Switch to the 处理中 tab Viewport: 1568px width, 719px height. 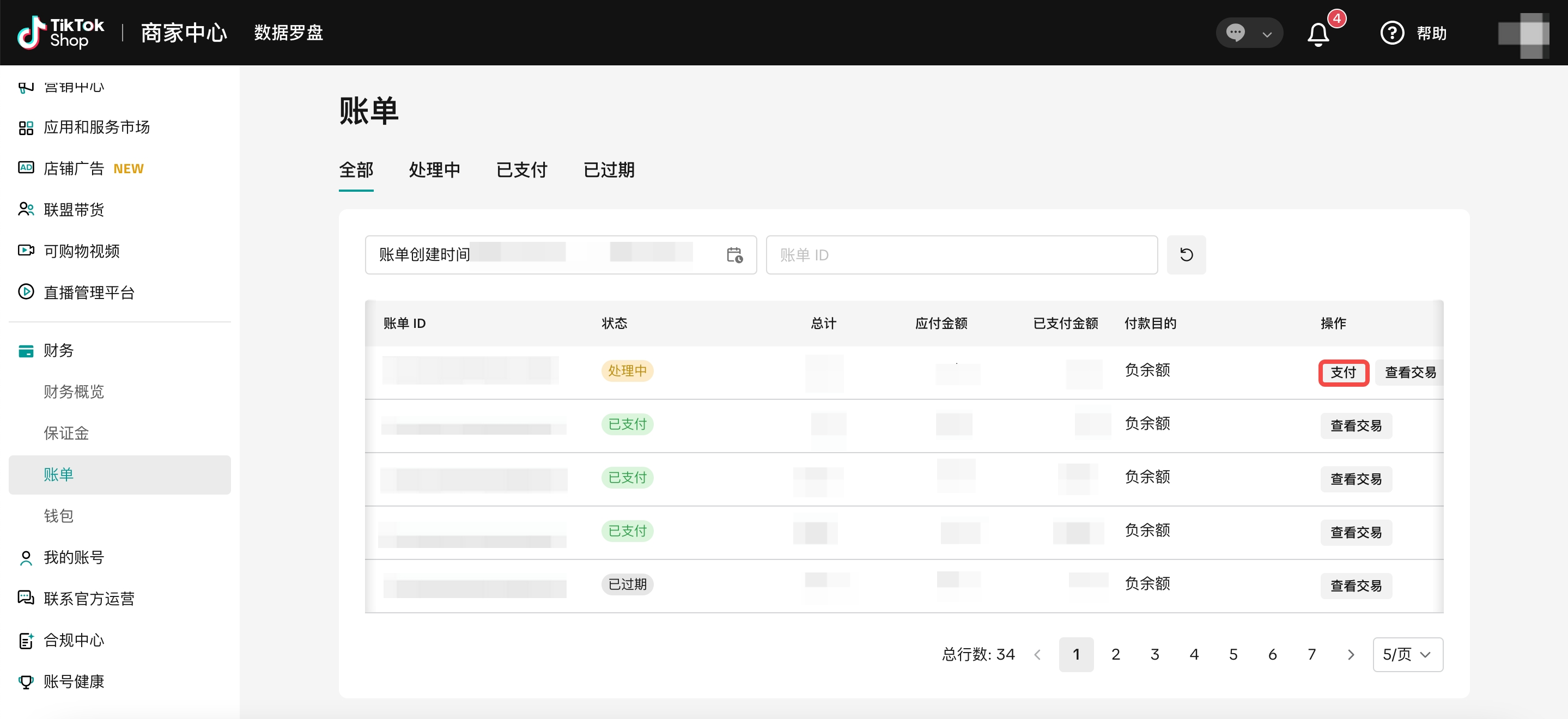click(434, 170)
